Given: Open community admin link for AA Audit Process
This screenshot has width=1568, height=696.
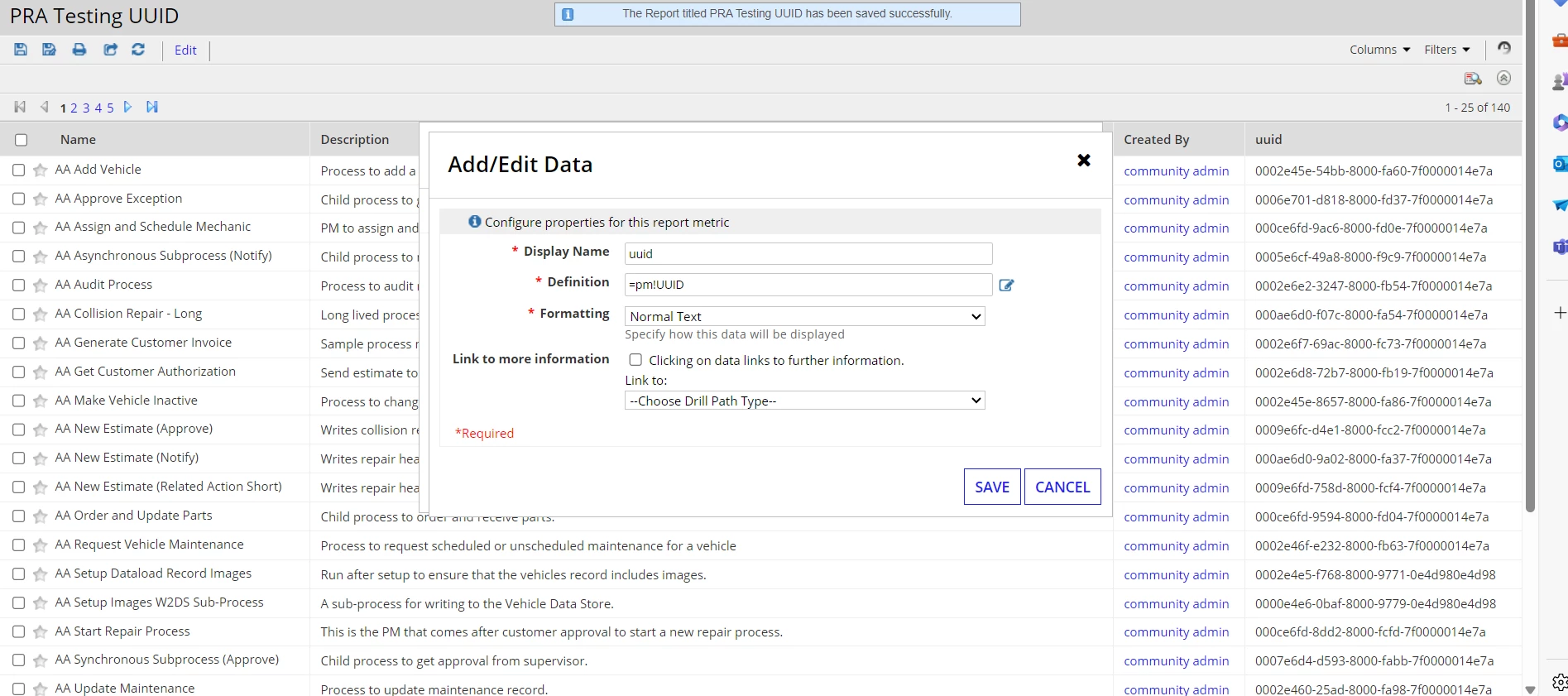Looking at the screenshot, I should [x=1176, y=286].
